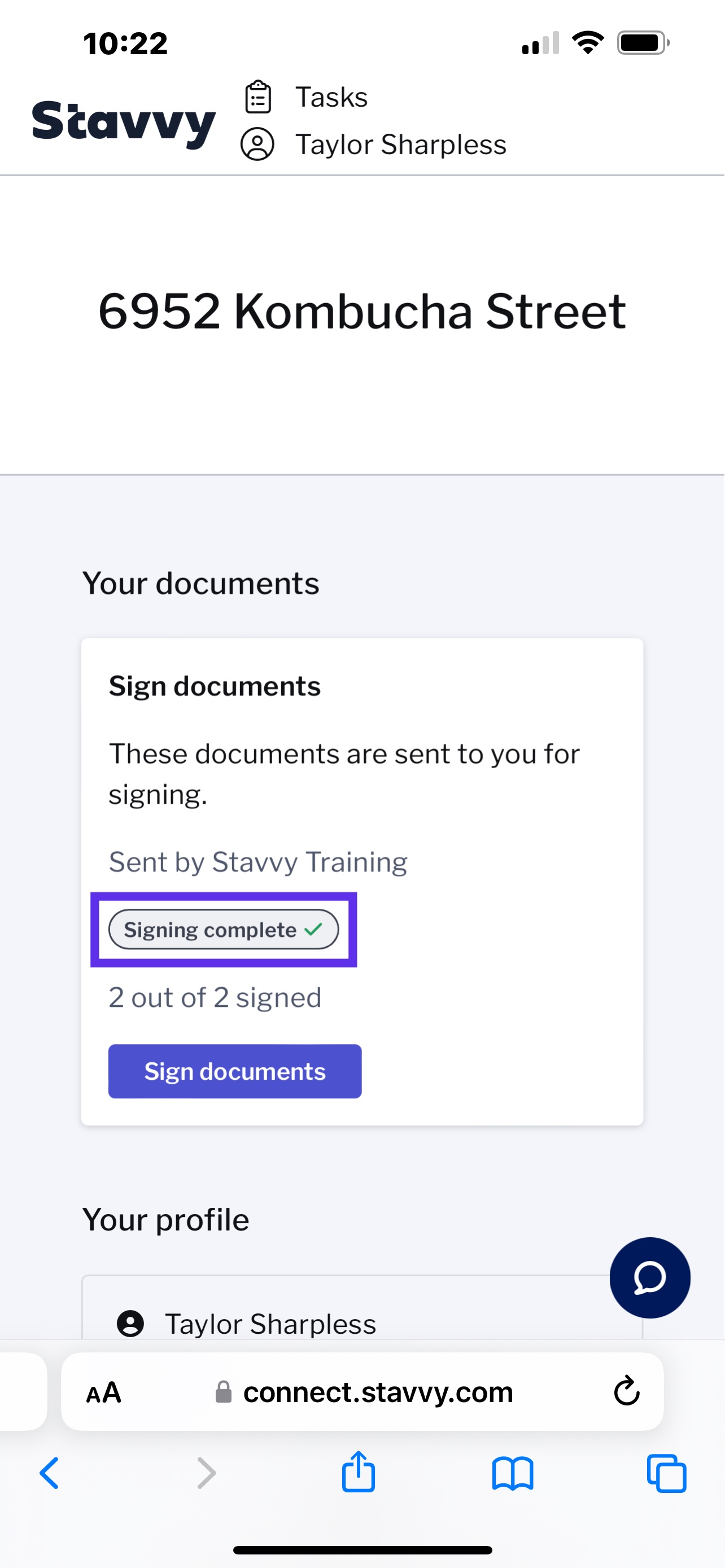
Task: Tap the forward navigation arrow
Action: tap(206, 1473)
